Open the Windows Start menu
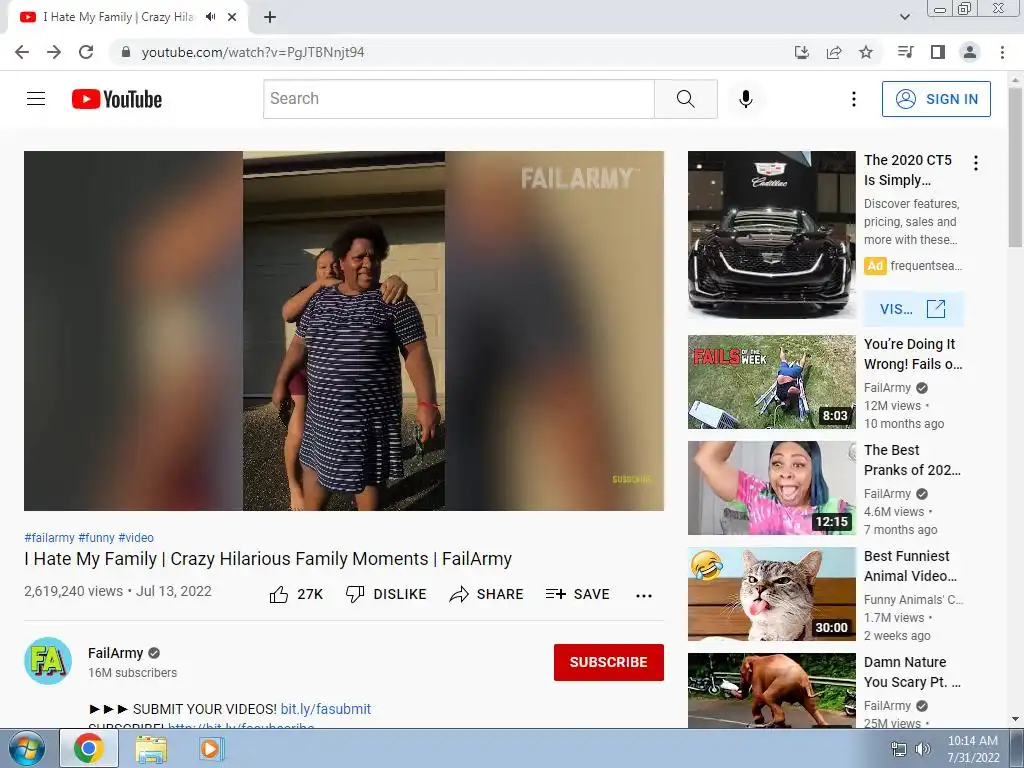Viewport: 1024px width, 768px height. [x=26, y=748]
